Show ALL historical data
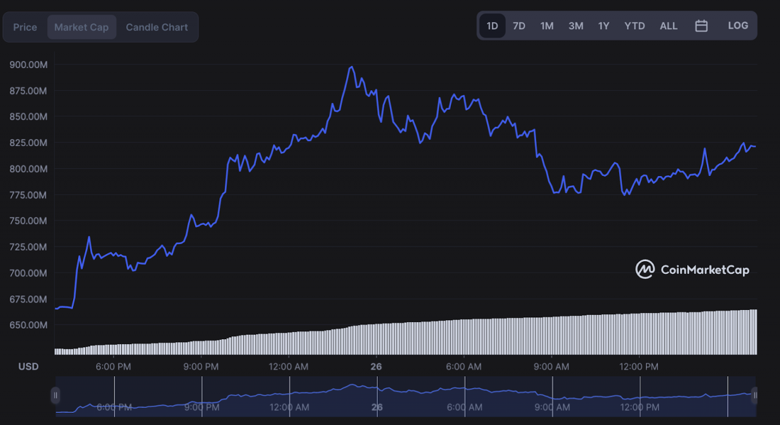 point(668,26)
